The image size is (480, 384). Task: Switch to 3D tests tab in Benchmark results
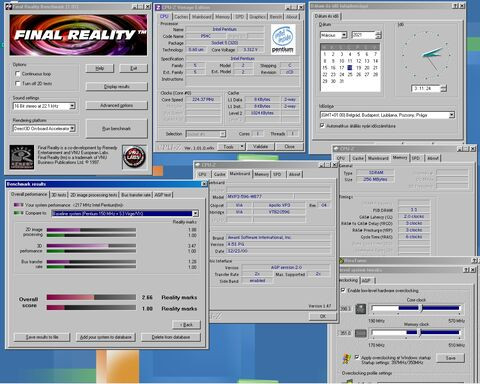coord(59,195)
